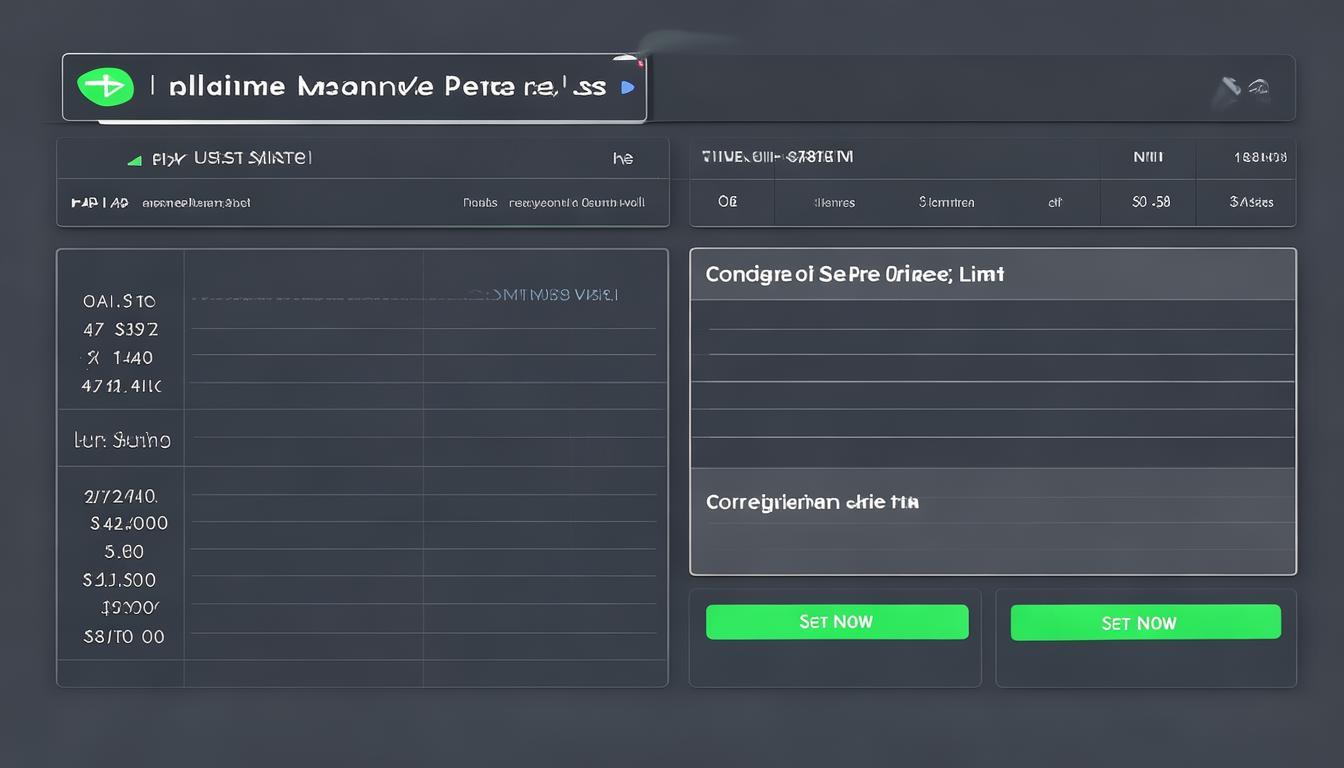Click the '47 S392' row label
This screenshot has height=768, width=1344.
[x=121, y=329]
